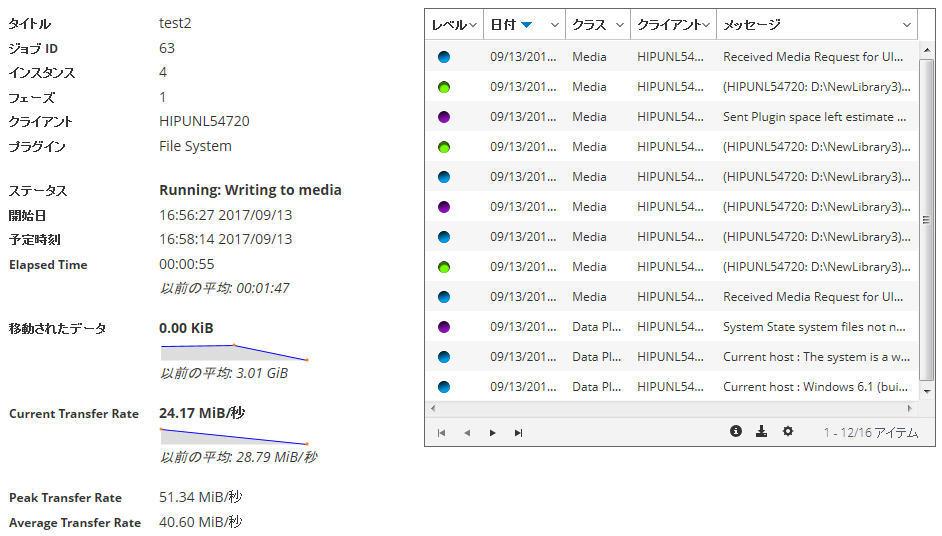Click the client name HIPUNL54720 value

click(204, 121)
